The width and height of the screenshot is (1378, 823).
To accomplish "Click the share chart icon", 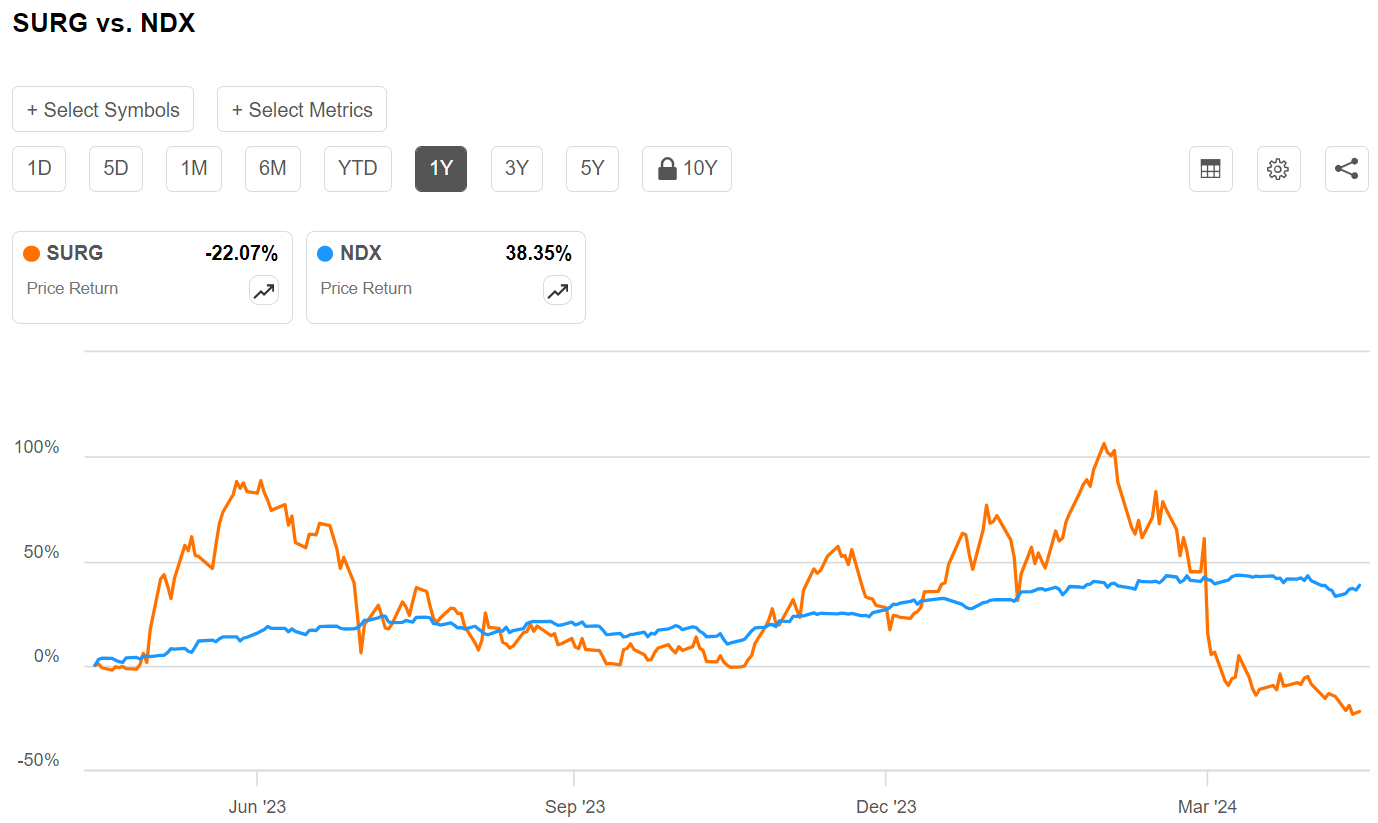I will click(1346, 169).
